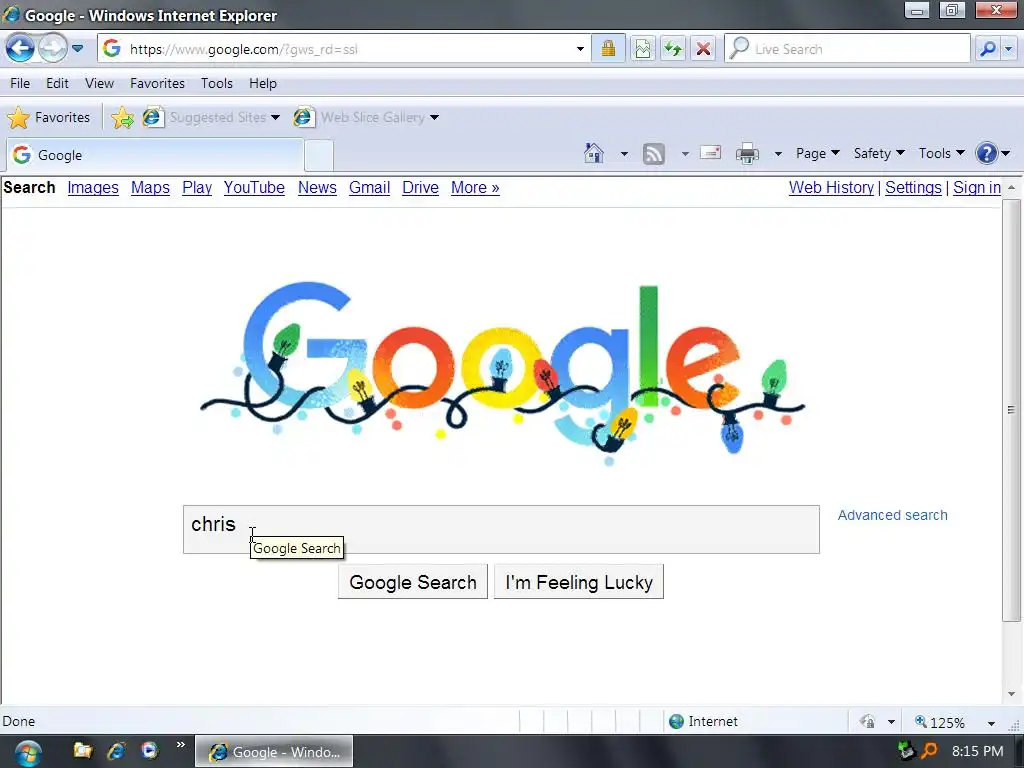Open the Help menu
Screen dimensions: 1024x768
[x=263, y=84]
